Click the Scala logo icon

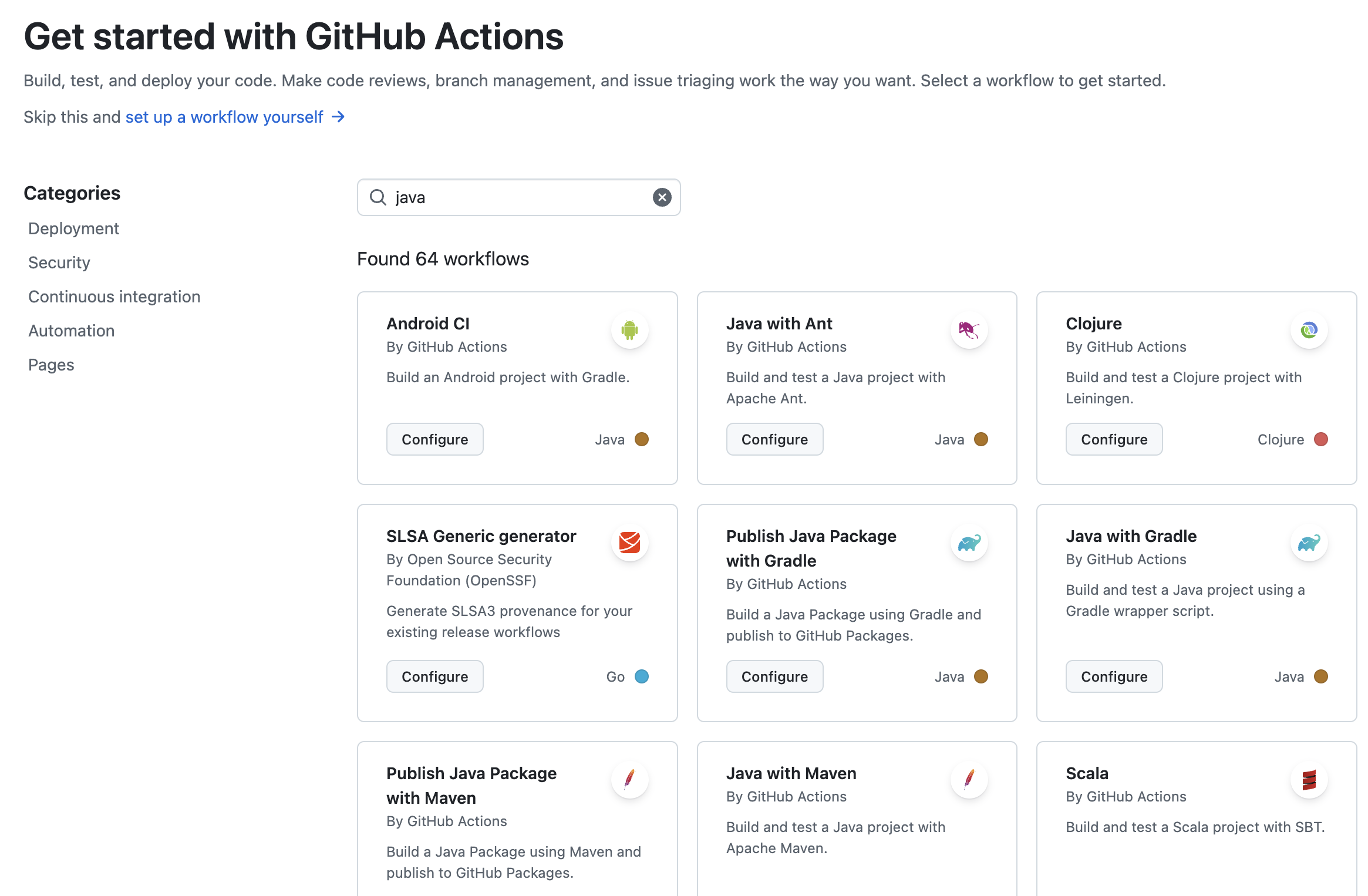(x=1309, y=780)
